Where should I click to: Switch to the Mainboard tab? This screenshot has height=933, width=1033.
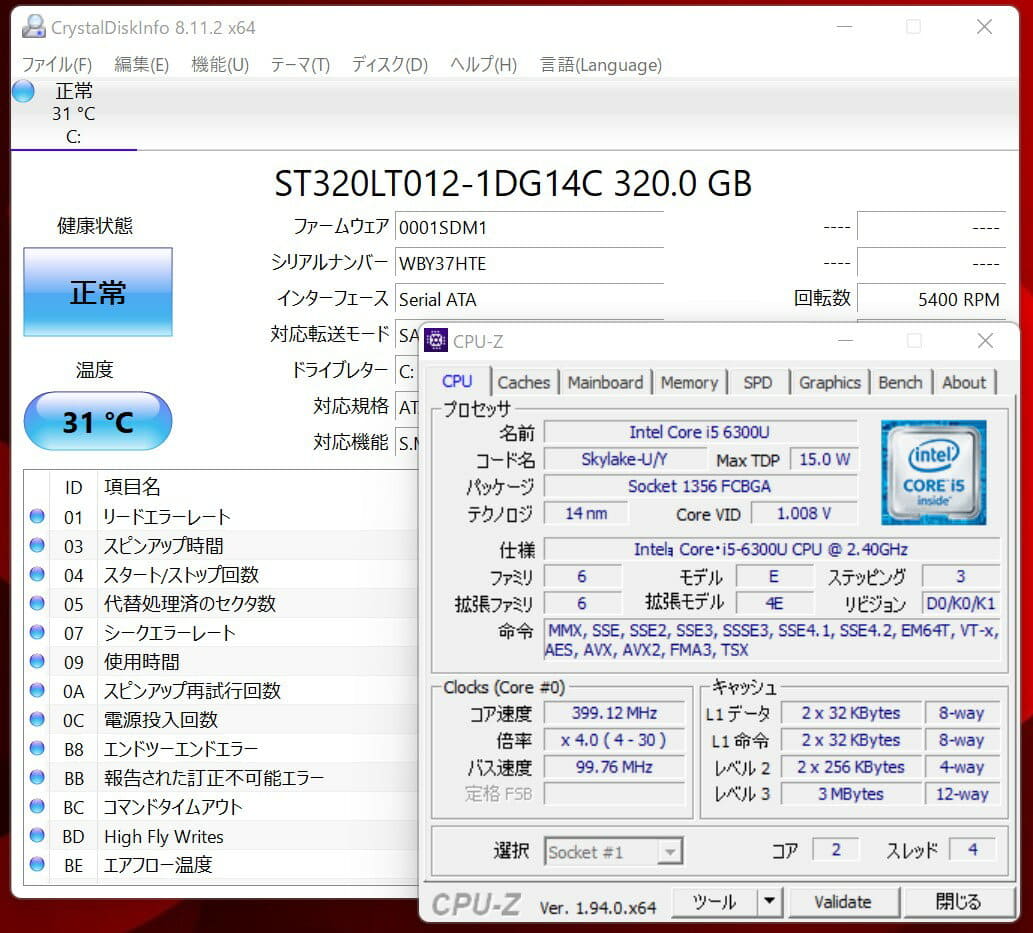point(605,383)
